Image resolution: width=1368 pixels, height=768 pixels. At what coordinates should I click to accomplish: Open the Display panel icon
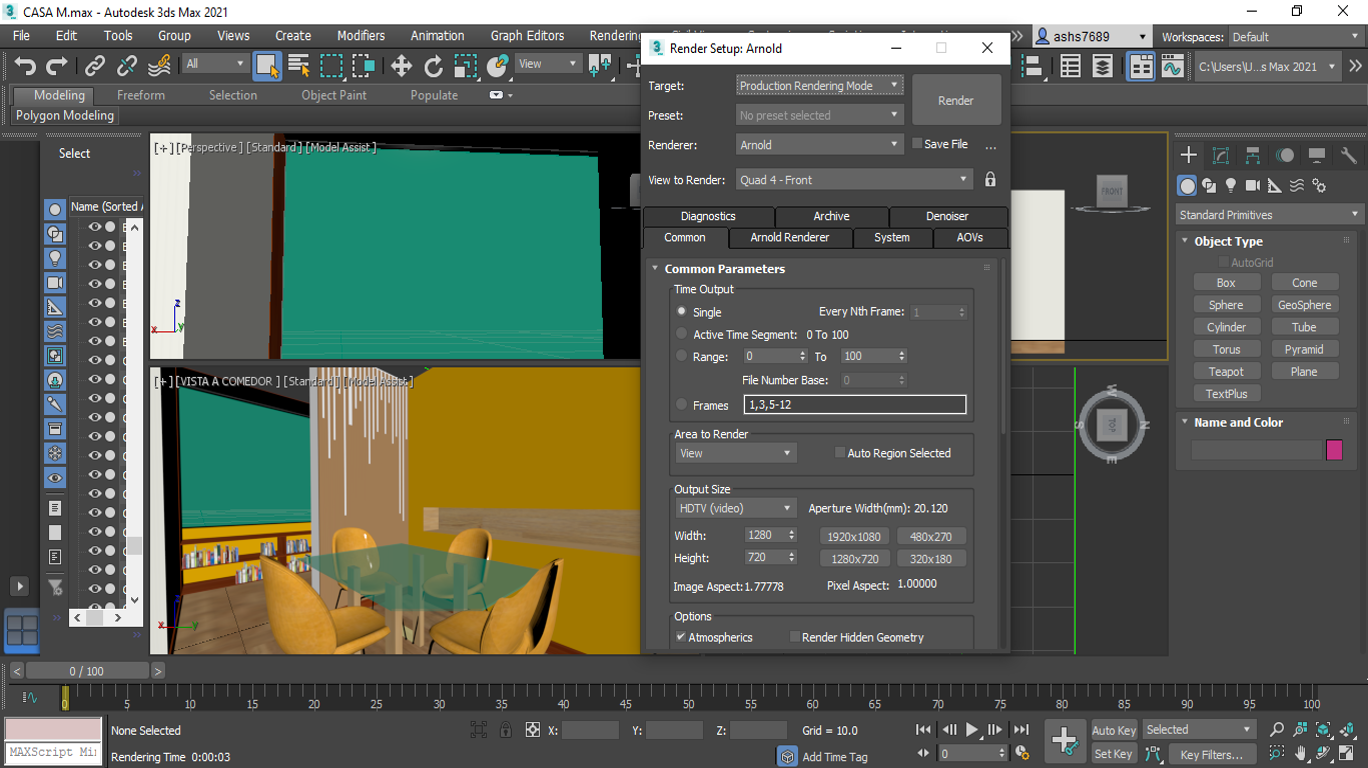click(1317, 155)
